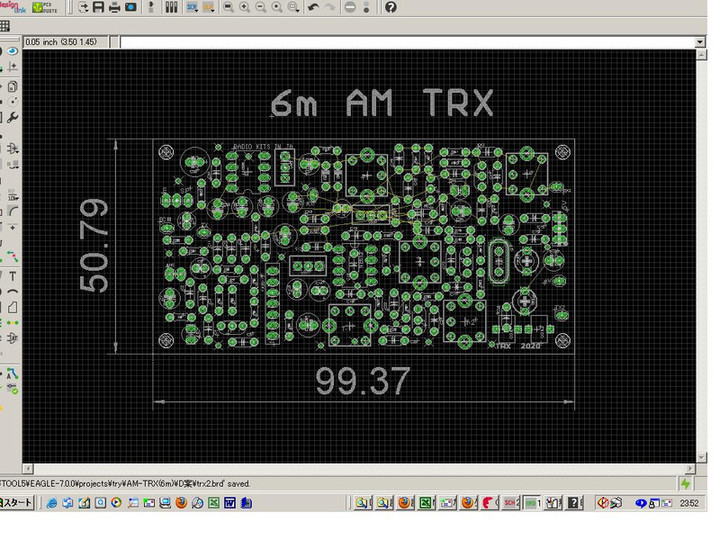Image resolution: width=720 pixels, height=540 pixels.
Task: Click the Print icon in the toolbar
Action: point(114,8)
